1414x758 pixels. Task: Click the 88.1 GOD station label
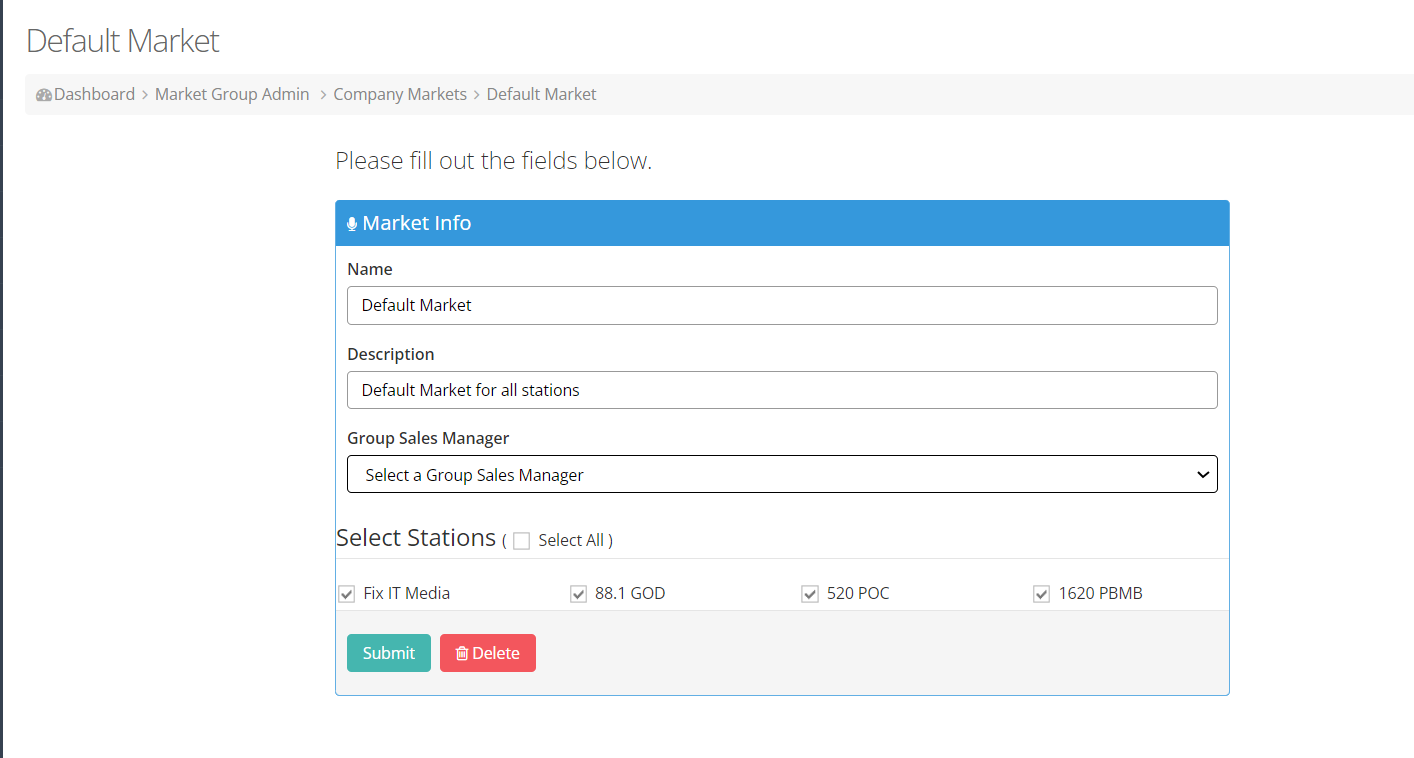coord(630,593)
